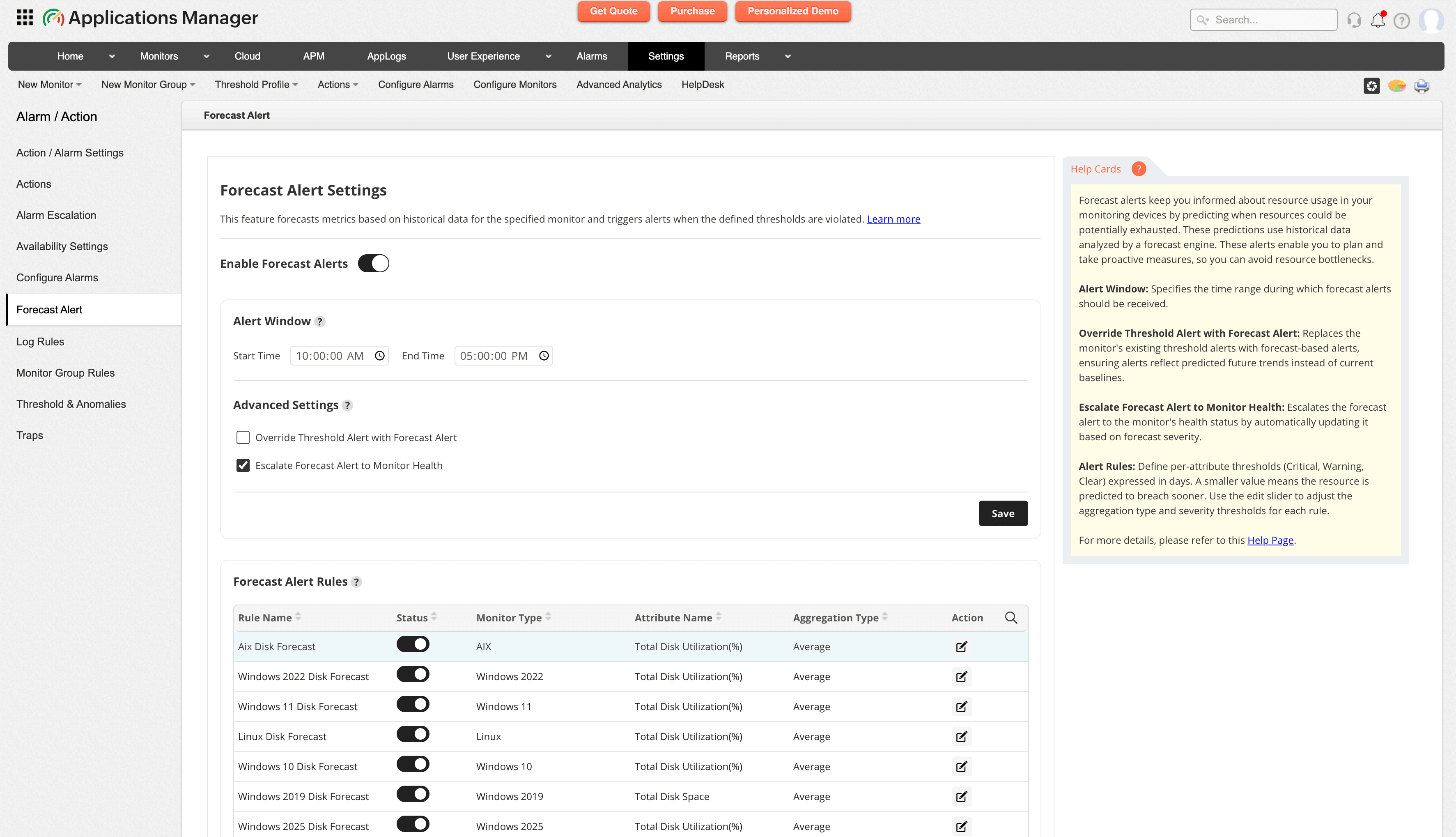Toggle status of Windows 2019 Disk Forecast

coord(413,794)
